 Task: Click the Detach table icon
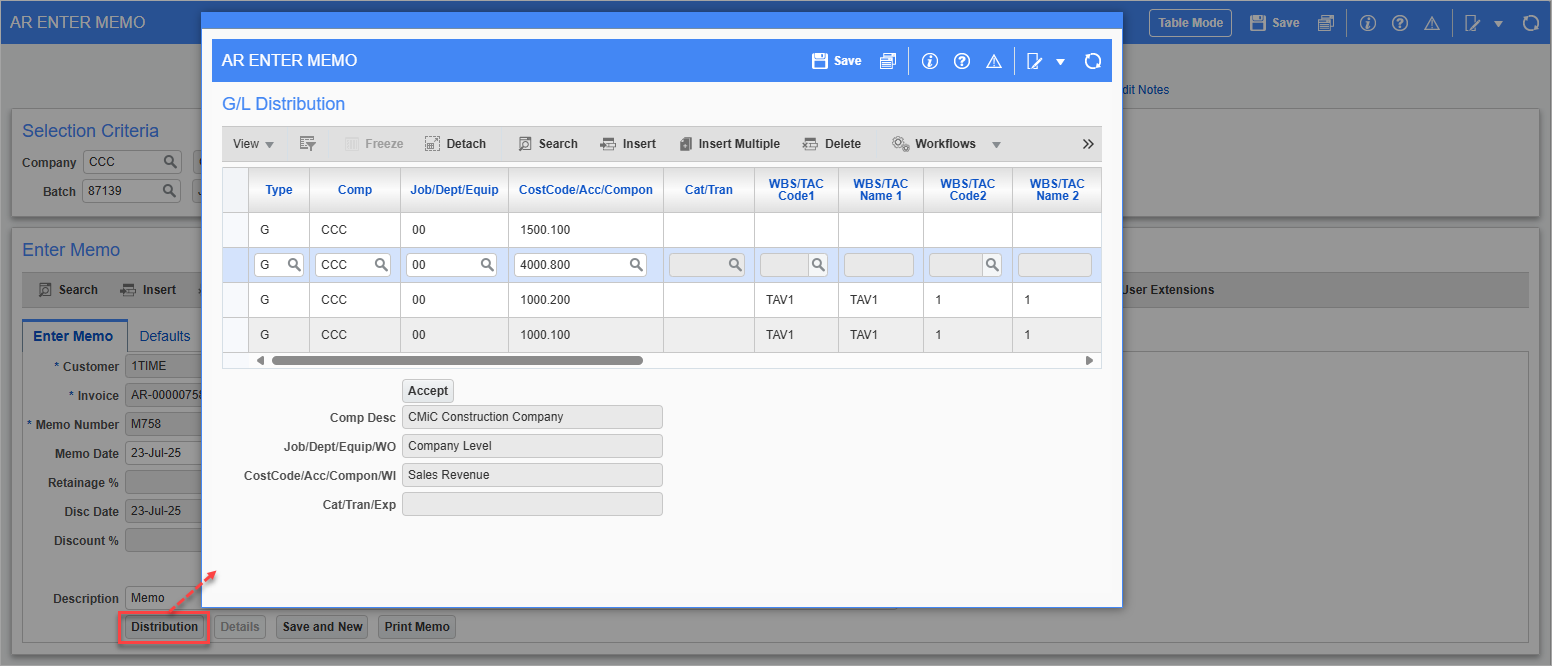[455, 144]
